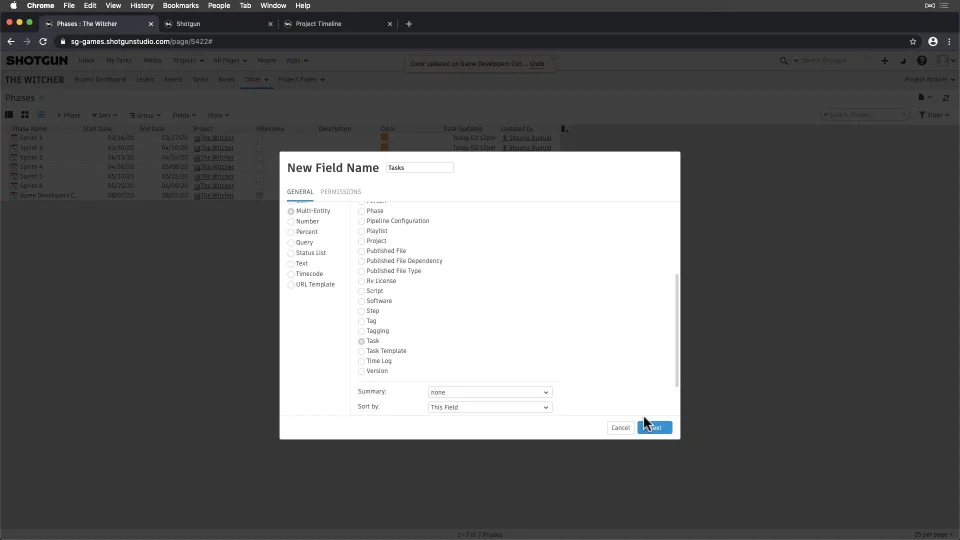Expand the Other menu
Screen dimensions: 960x540
(x=256, y=80)
